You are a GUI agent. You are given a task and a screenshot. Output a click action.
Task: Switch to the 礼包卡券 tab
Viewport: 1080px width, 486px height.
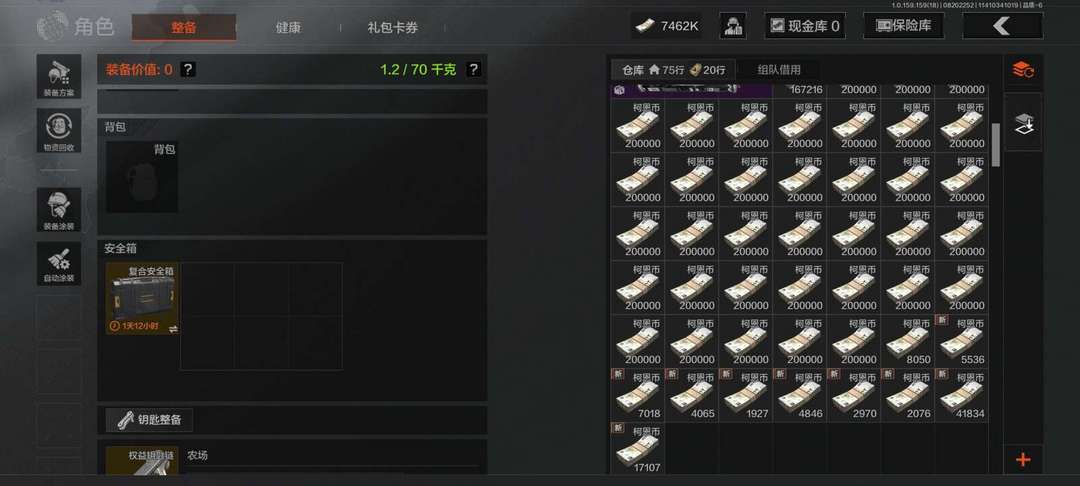[x=393, y=28]
